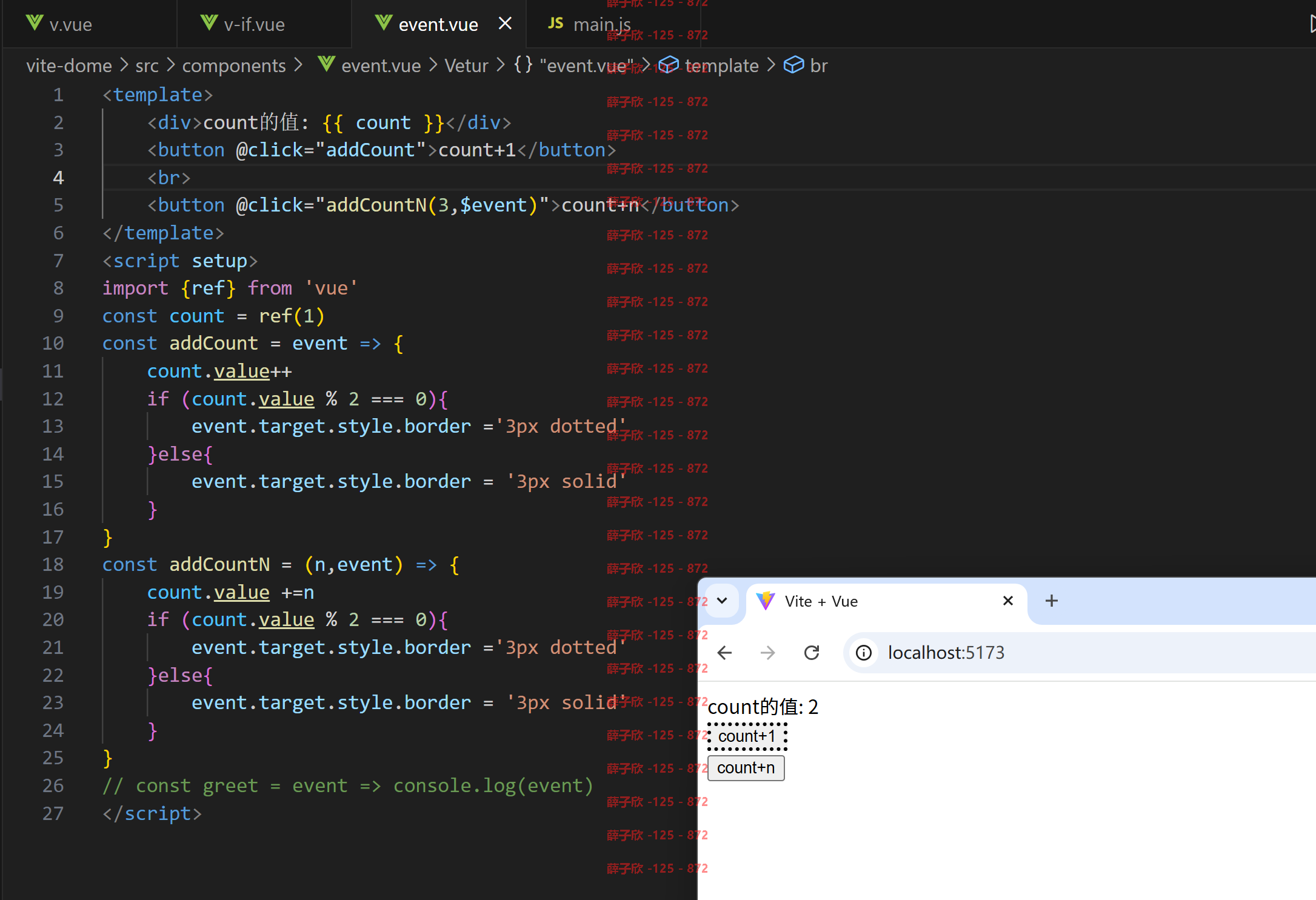This screenshot has width=1316, height=900.
Task: Click the braces icon in breadcrumb
Action: tap(523, 65)
